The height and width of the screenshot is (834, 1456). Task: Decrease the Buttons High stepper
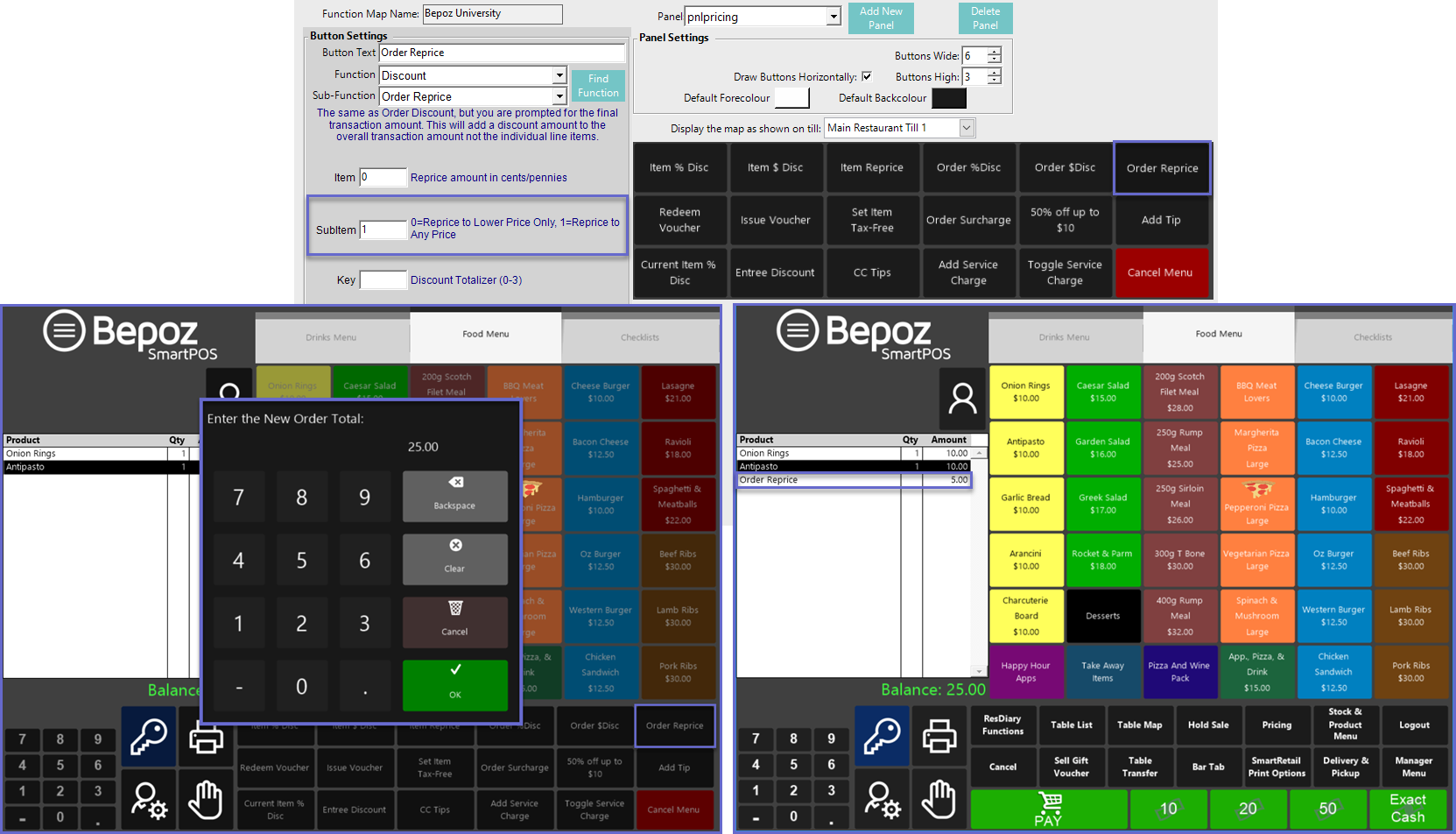[995, 81]
